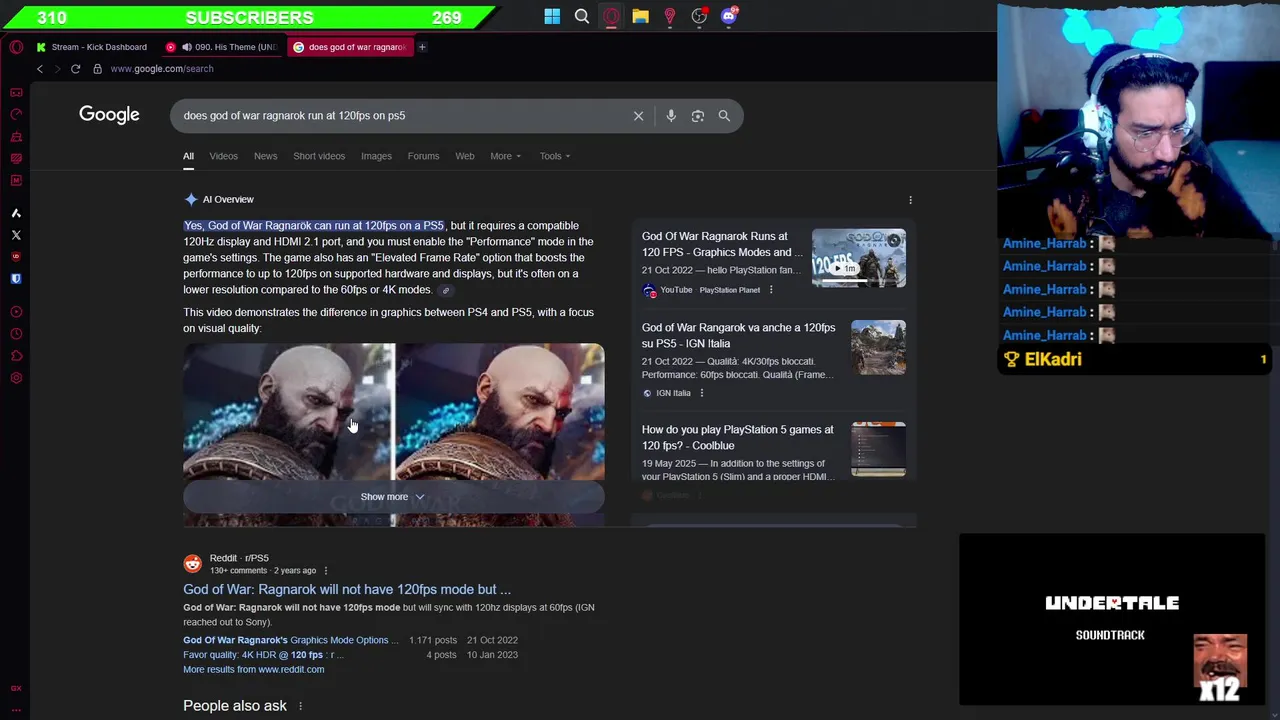Open Extensions cube icon in sidebar

(16, 356)
